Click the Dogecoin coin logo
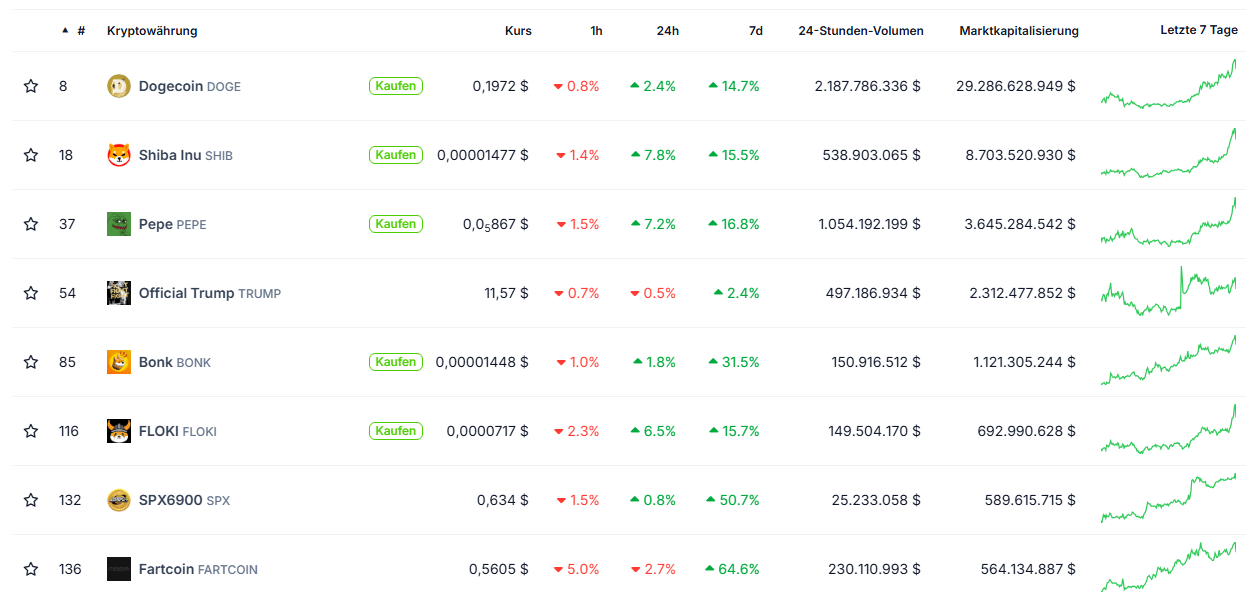Image resolution: width=1259 pixels, height=601 pixels. [x=119, y=86]
